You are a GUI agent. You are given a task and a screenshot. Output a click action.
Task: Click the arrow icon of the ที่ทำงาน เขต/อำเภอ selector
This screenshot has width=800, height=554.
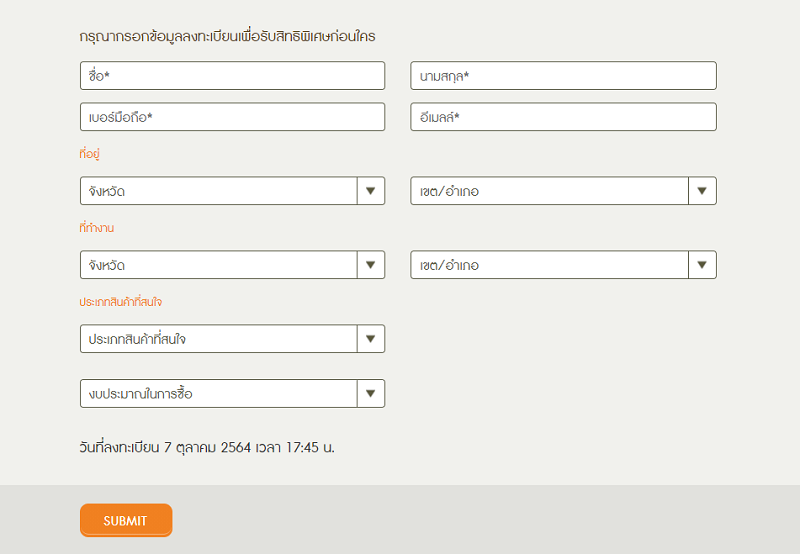tap(702, 265)
